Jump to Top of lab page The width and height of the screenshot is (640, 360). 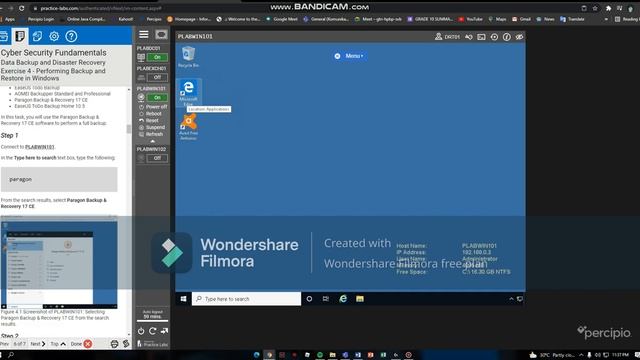[x=58, y=344]
